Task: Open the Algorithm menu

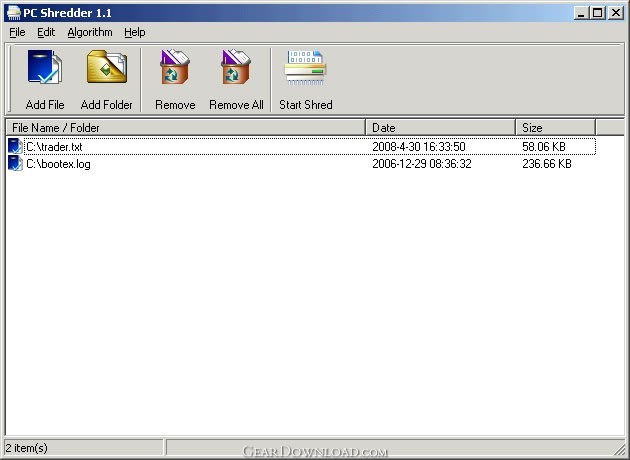Action: [90, 32]
